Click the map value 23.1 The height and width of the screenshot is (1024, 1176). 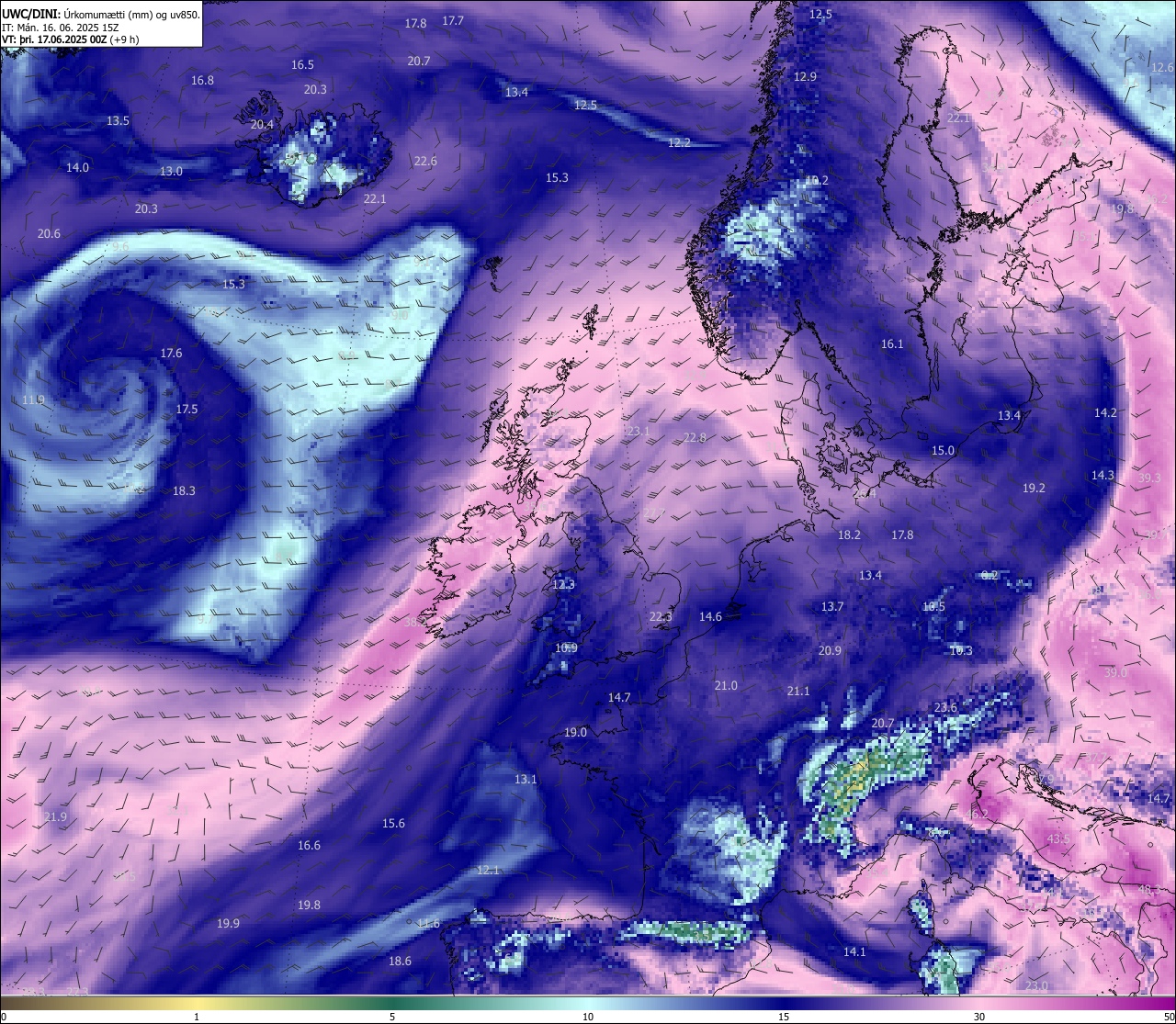tap(638, 431)
